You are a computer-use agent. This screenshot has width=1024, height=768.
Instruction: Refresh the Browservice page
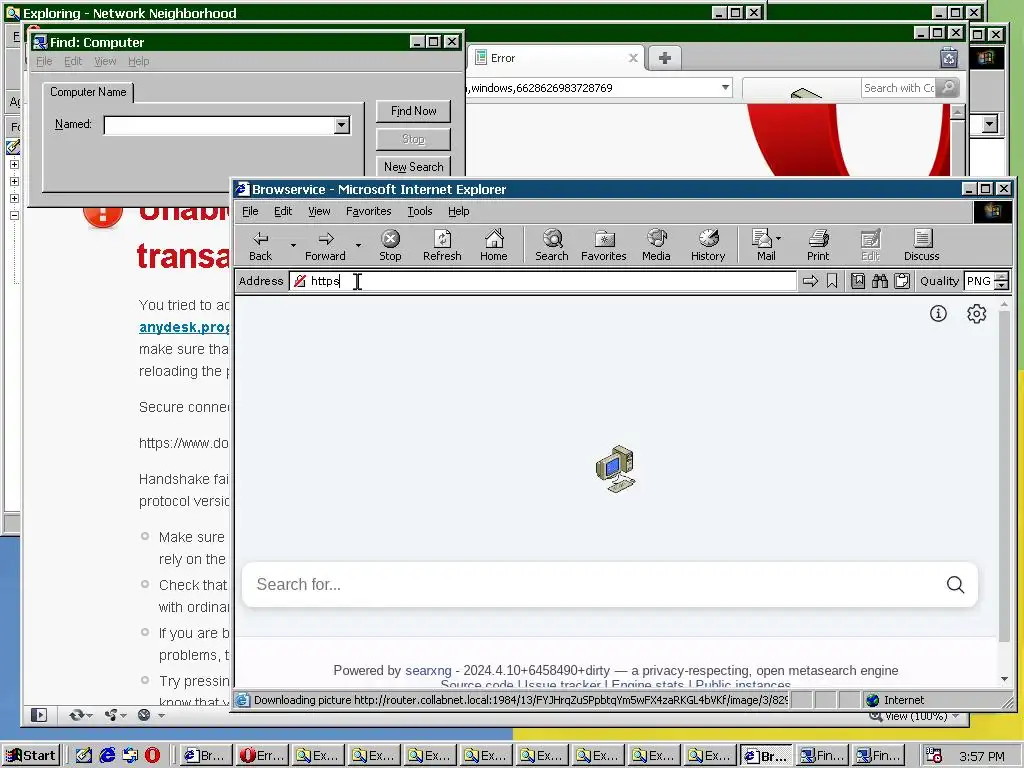pos(442,245)
